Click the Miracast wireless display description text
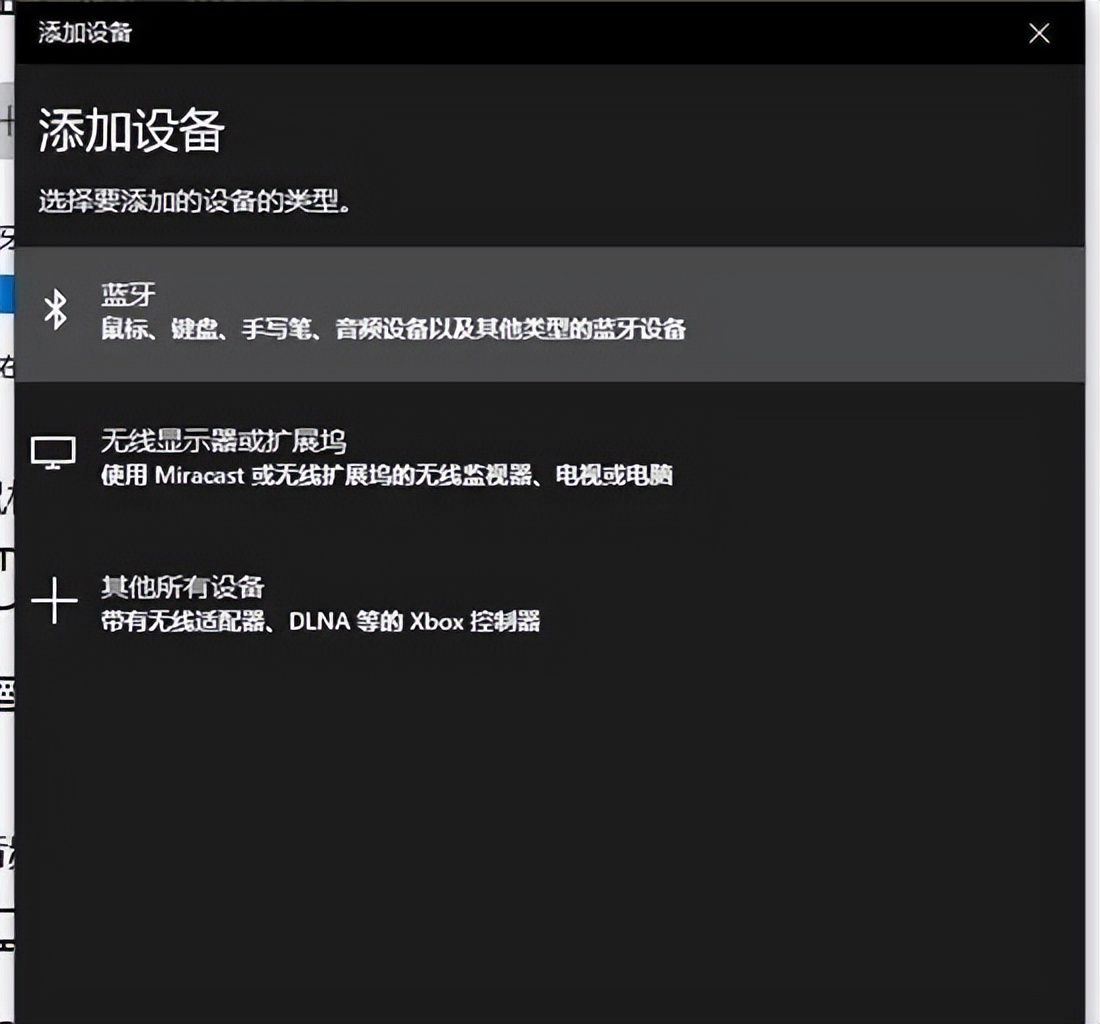 385,477
